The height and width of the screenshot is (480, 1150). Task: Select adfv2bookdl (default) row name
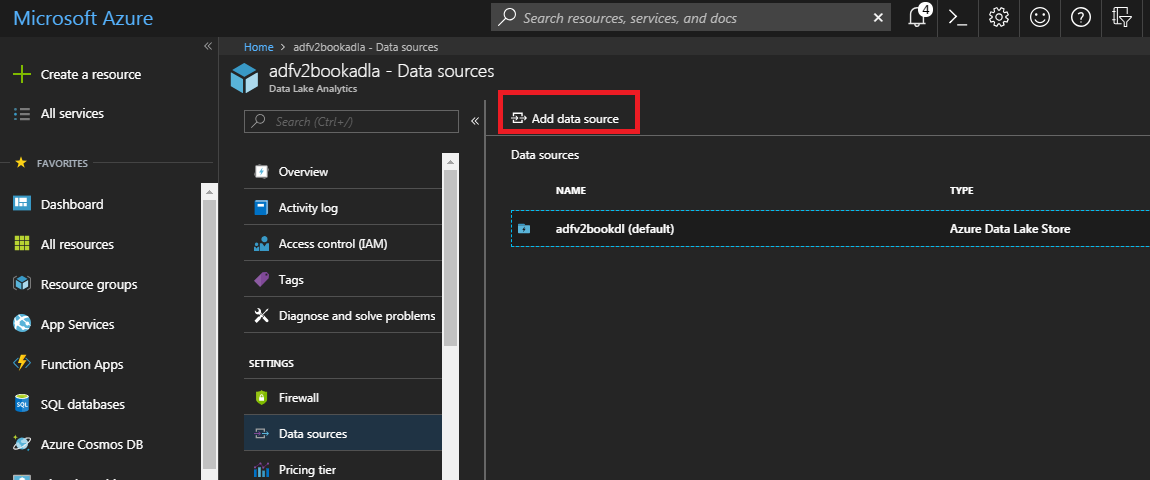(x=615, y=229)
